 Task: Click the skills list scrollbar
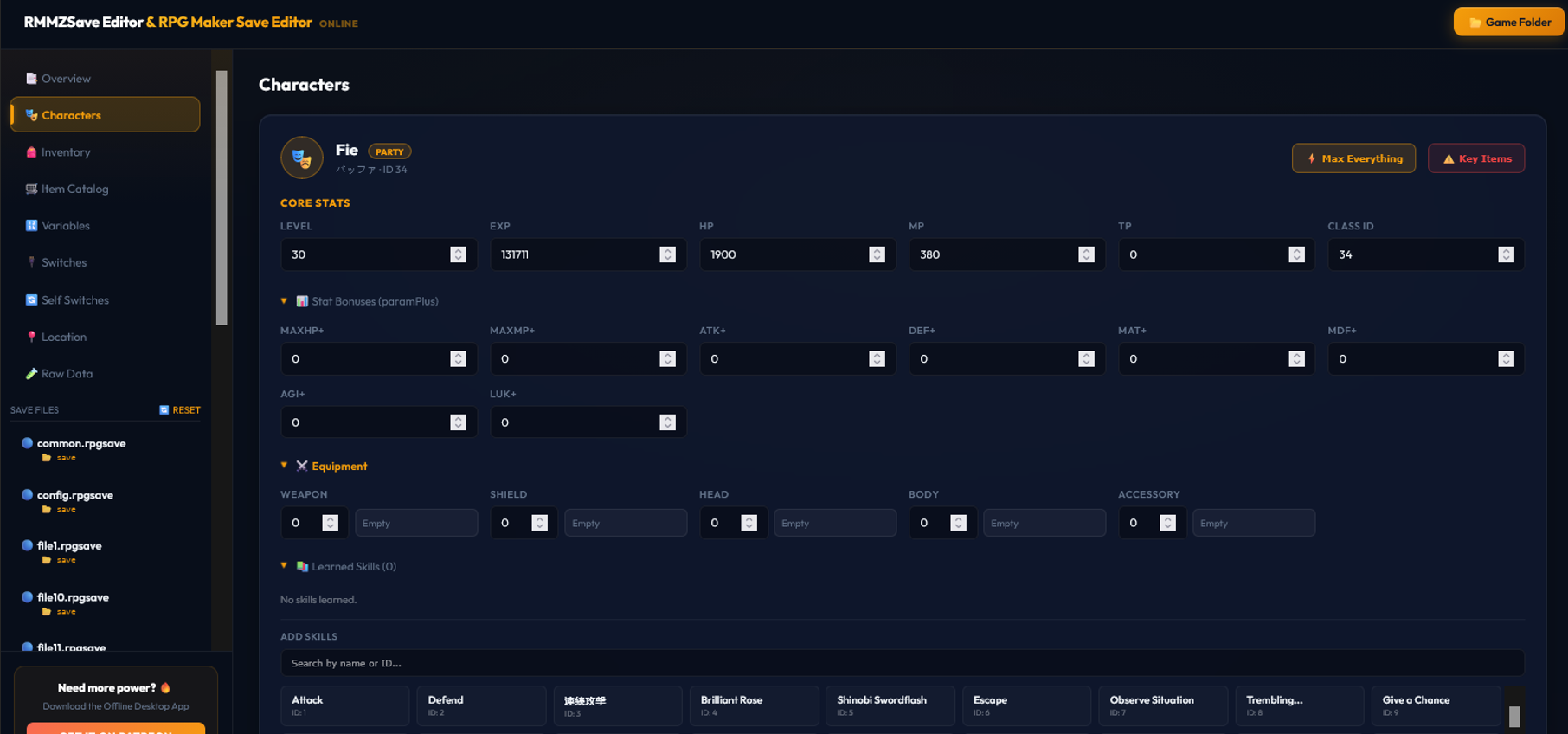[1514, 716]
